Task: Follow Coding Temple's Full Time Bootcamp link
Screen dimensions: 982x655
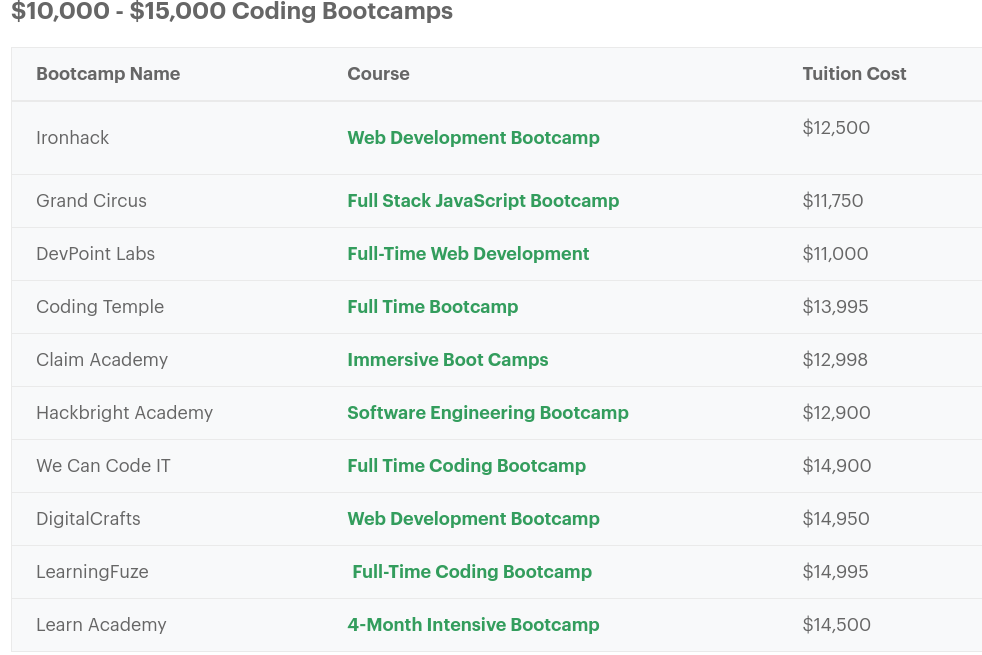Action: 432,307
